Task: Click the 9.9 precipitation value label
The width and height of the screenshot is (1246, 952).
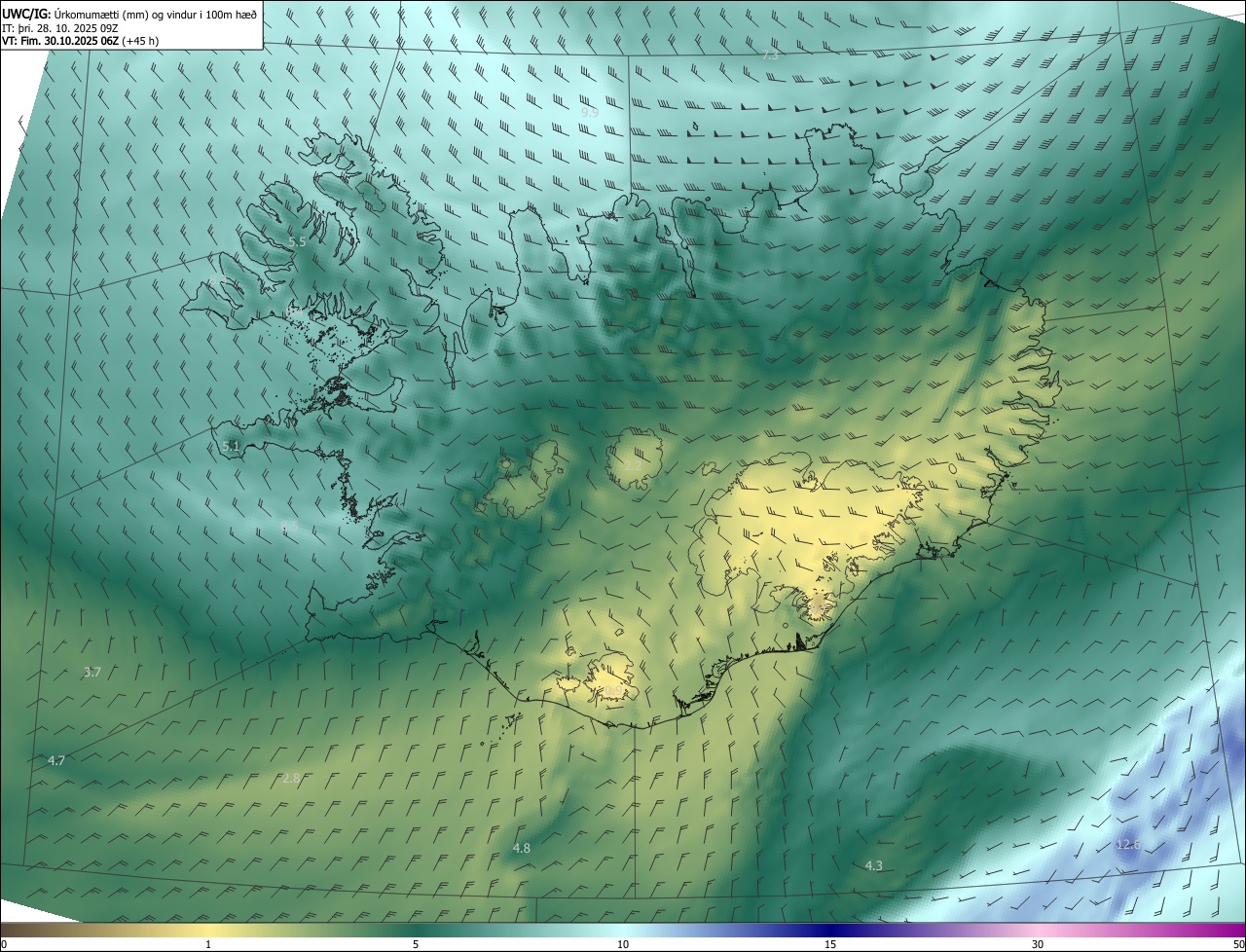Action: (x=590, y=112)
